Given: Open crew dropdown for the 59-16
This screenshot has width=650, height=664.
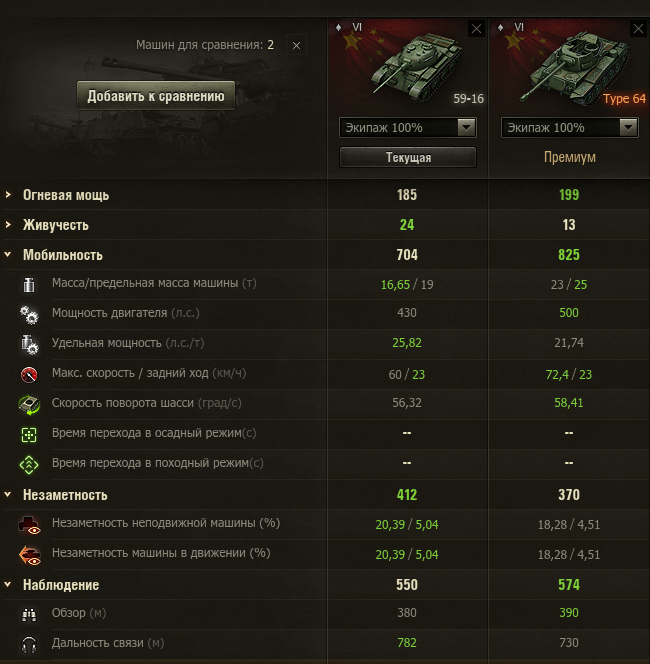Looking at the screenshot, I should point(465,128).
